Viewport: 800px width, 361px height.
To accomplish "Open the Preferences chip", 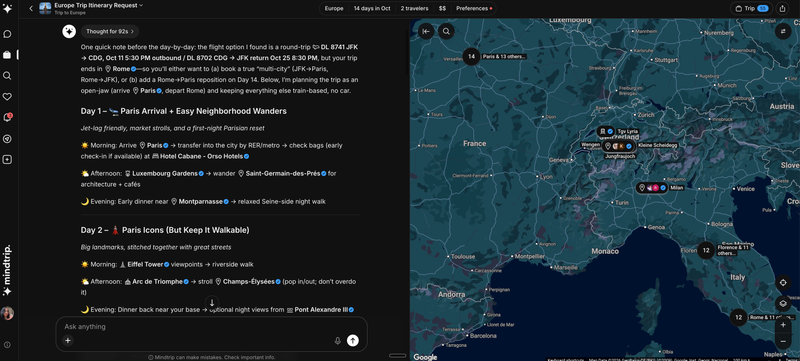I will pos(474,8).
